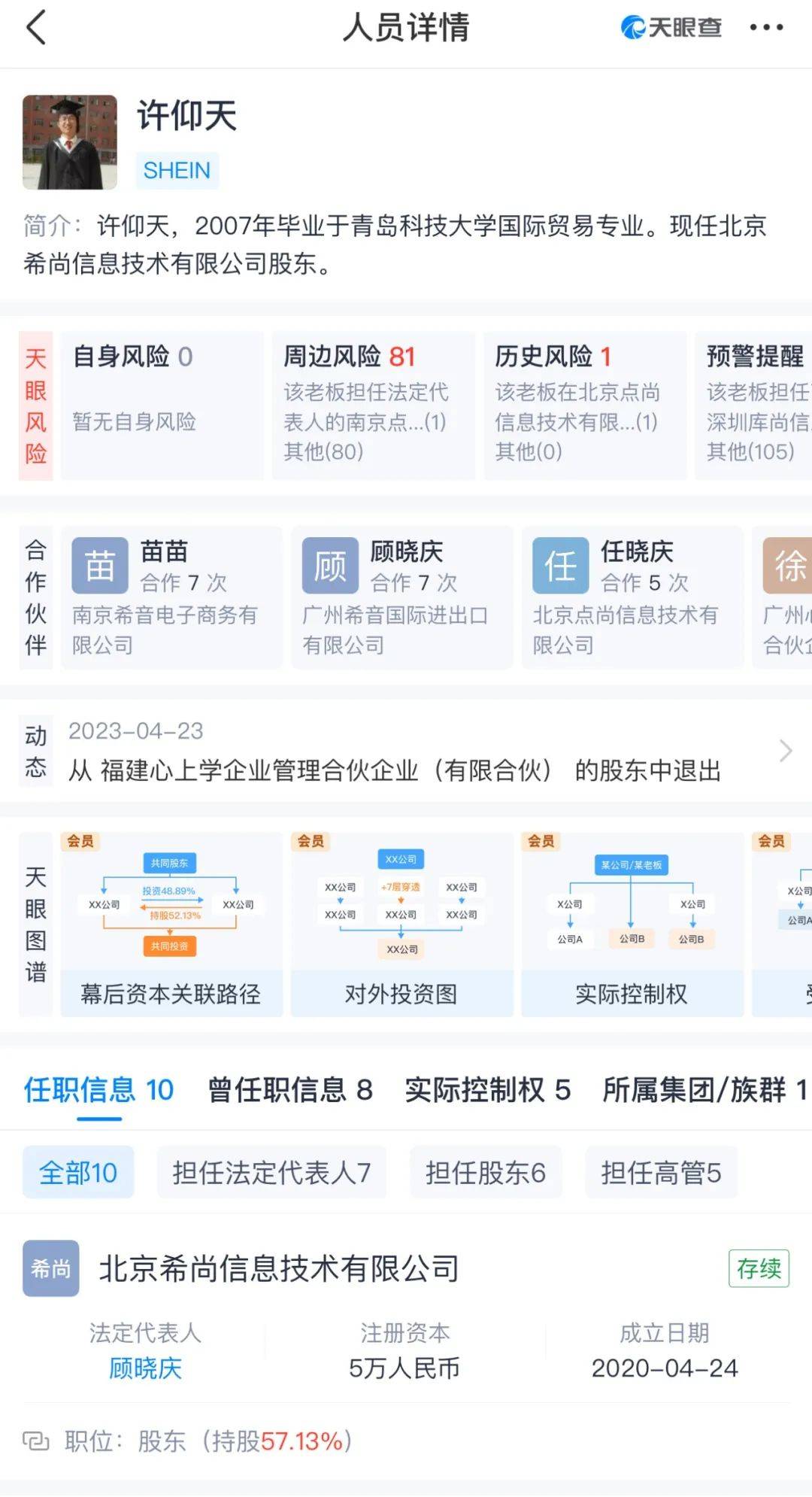The width and height of the screenshot is (812, 1497).
Task: Switch to the 实际控制权 5 tab
Action: (x=488, y=1089)
